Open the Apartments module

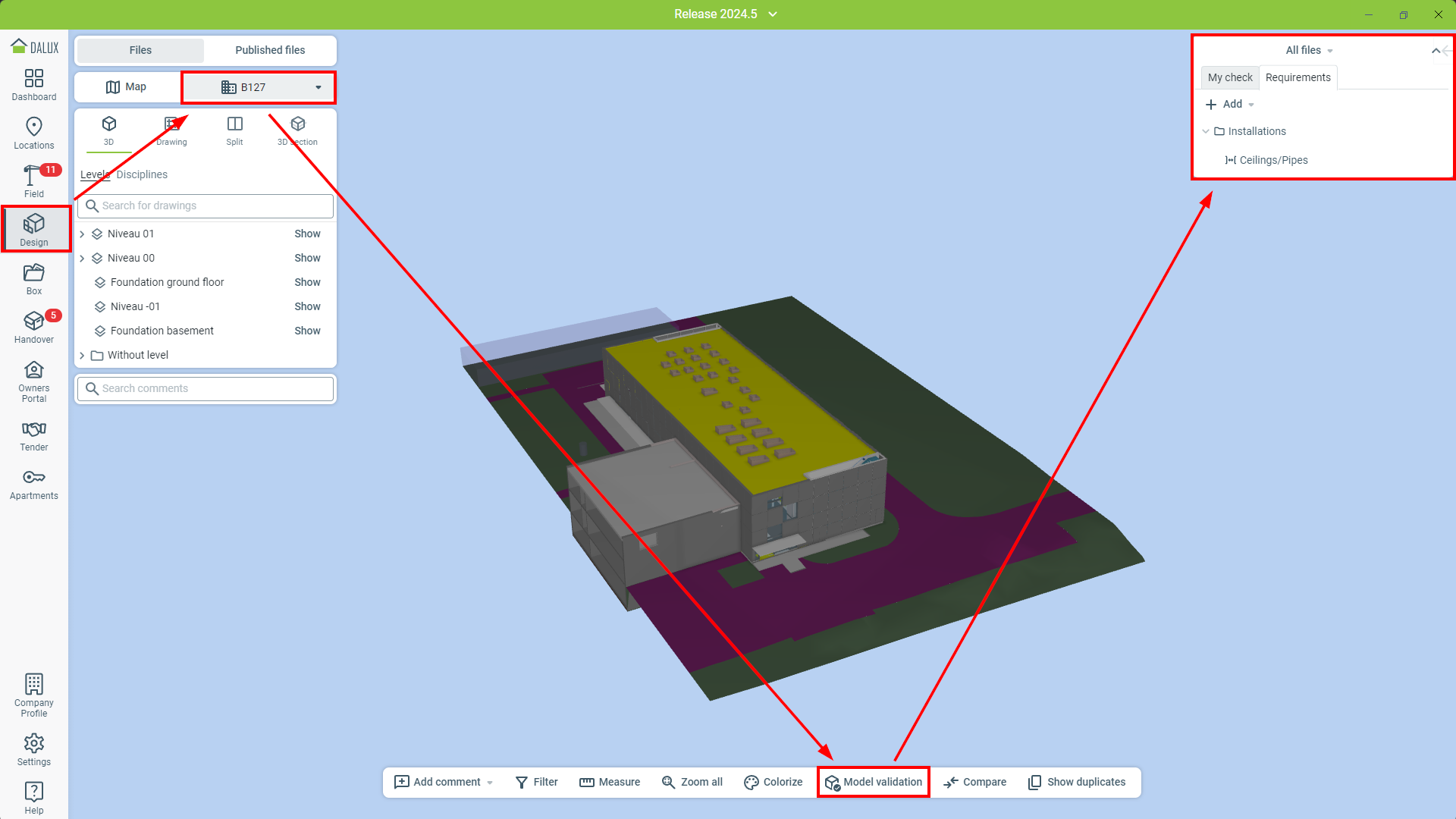34,484
